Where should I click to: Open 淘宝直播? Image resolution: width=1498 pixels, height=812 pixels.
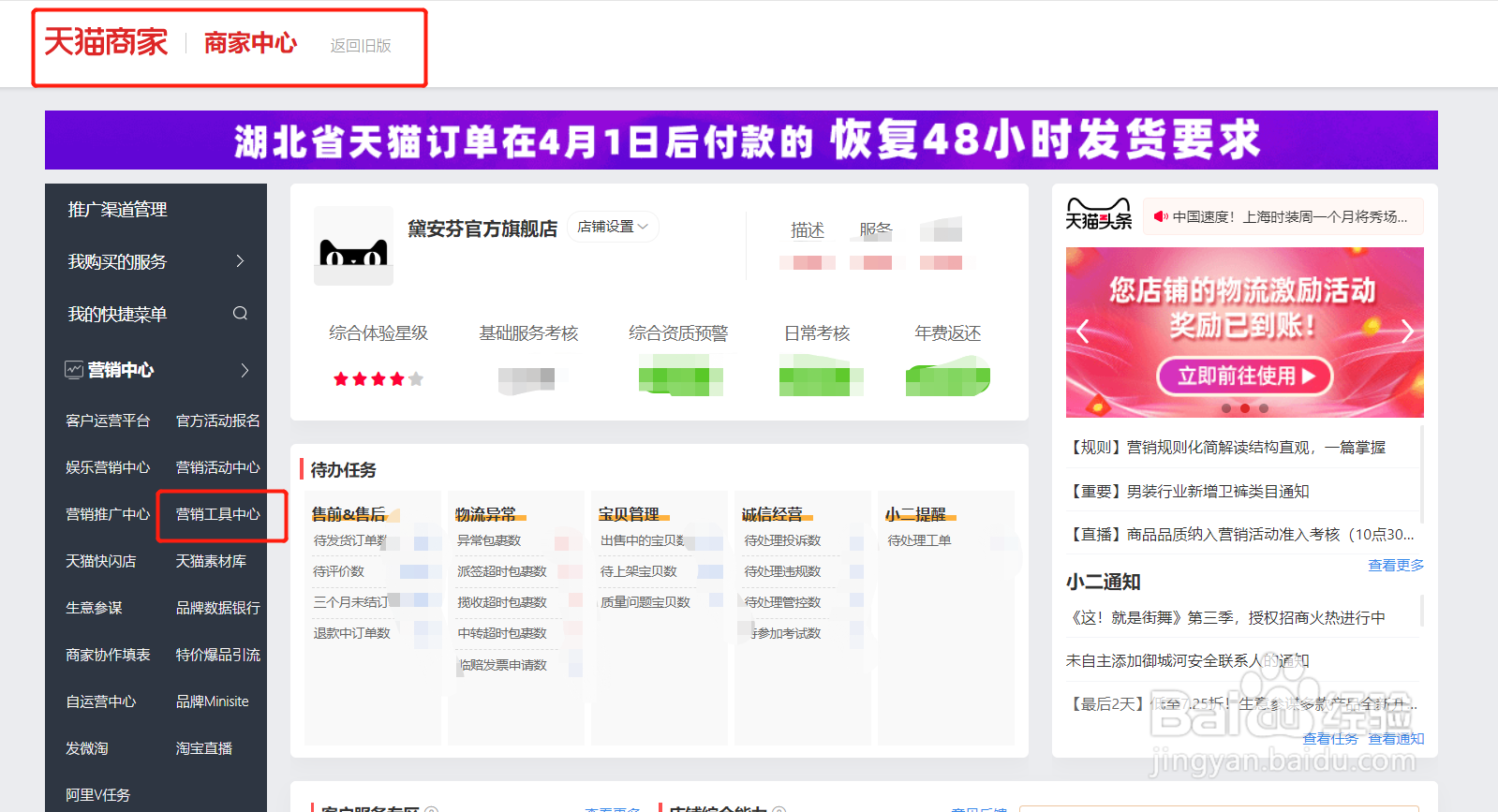[x=204, y=748]
